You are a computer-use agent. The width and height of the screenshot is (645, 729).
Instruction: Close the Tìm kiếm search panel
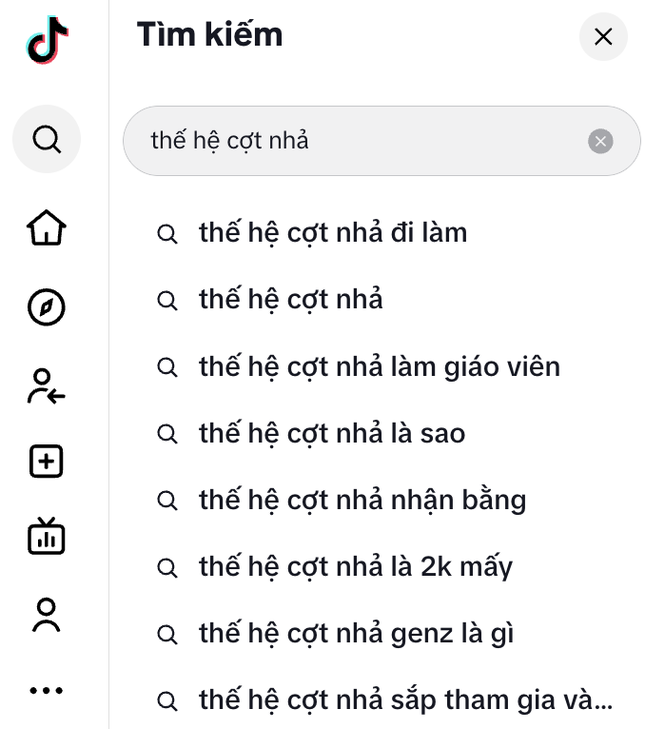pos(603,37)
